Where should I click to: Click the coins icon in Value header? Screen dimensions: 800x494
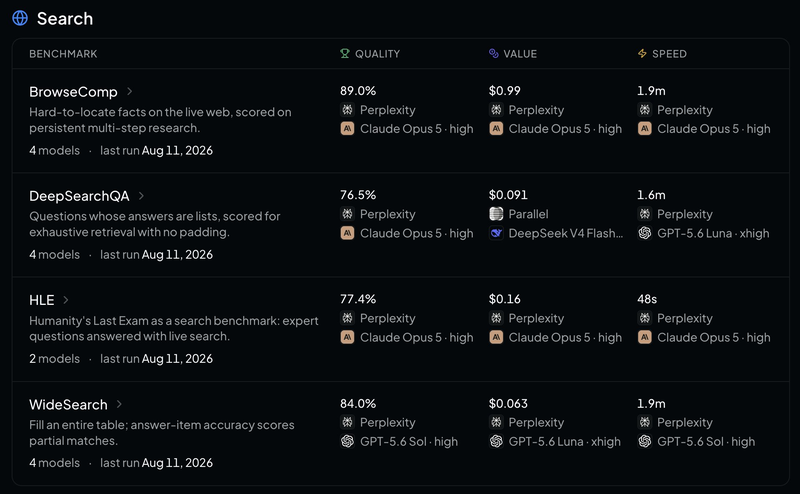coord(493,54)
